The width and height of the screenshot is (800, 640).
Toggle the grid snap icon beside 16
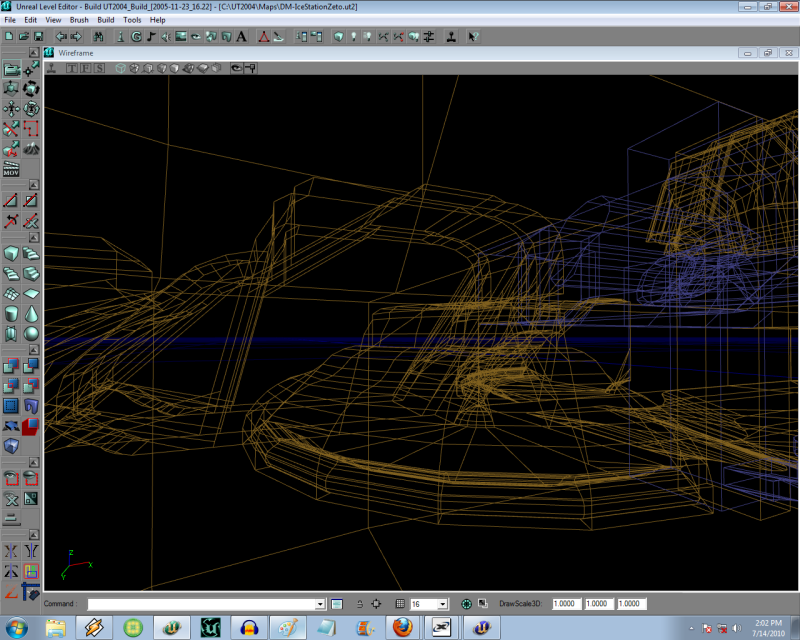(400, 604)
